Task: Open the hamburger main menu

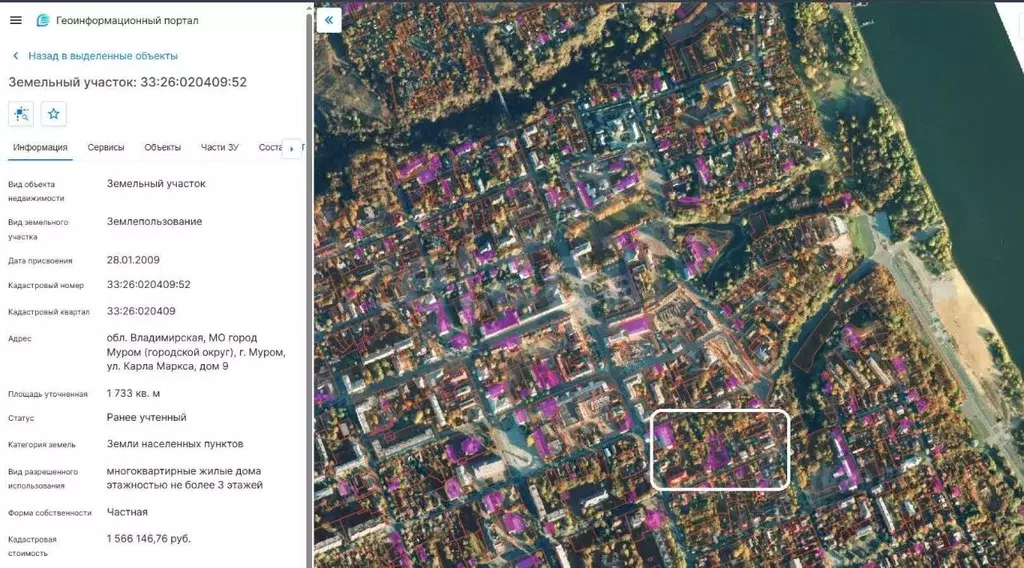Action: click(x=16, y=20)
